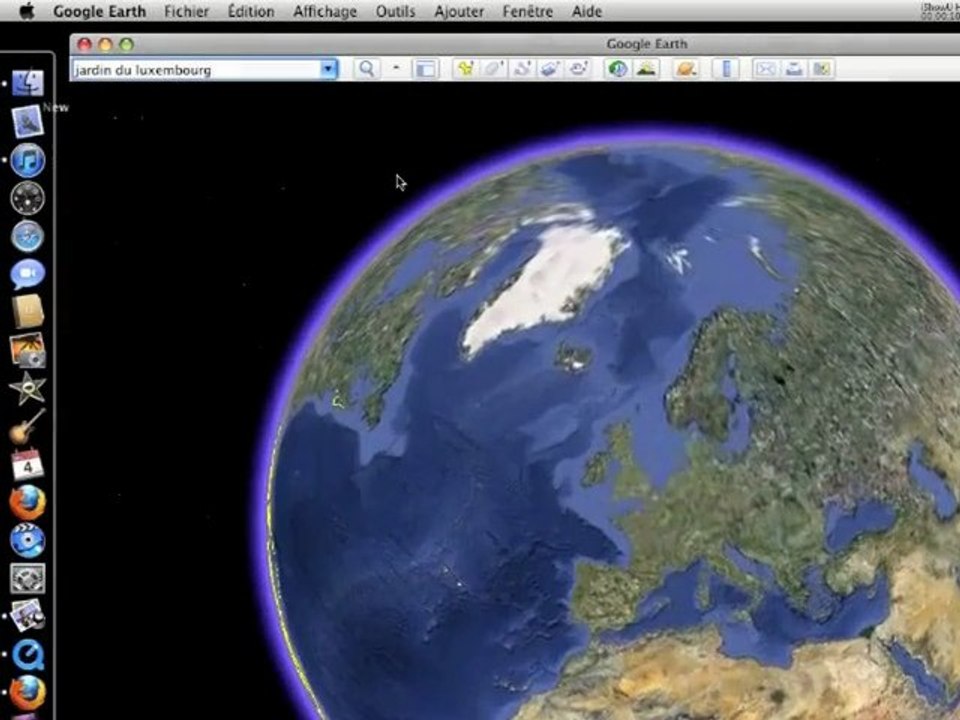Open iChat speech bubble in dock
Image resolution: width=960 pixels, height=720 pixels.
click(28, 274)
